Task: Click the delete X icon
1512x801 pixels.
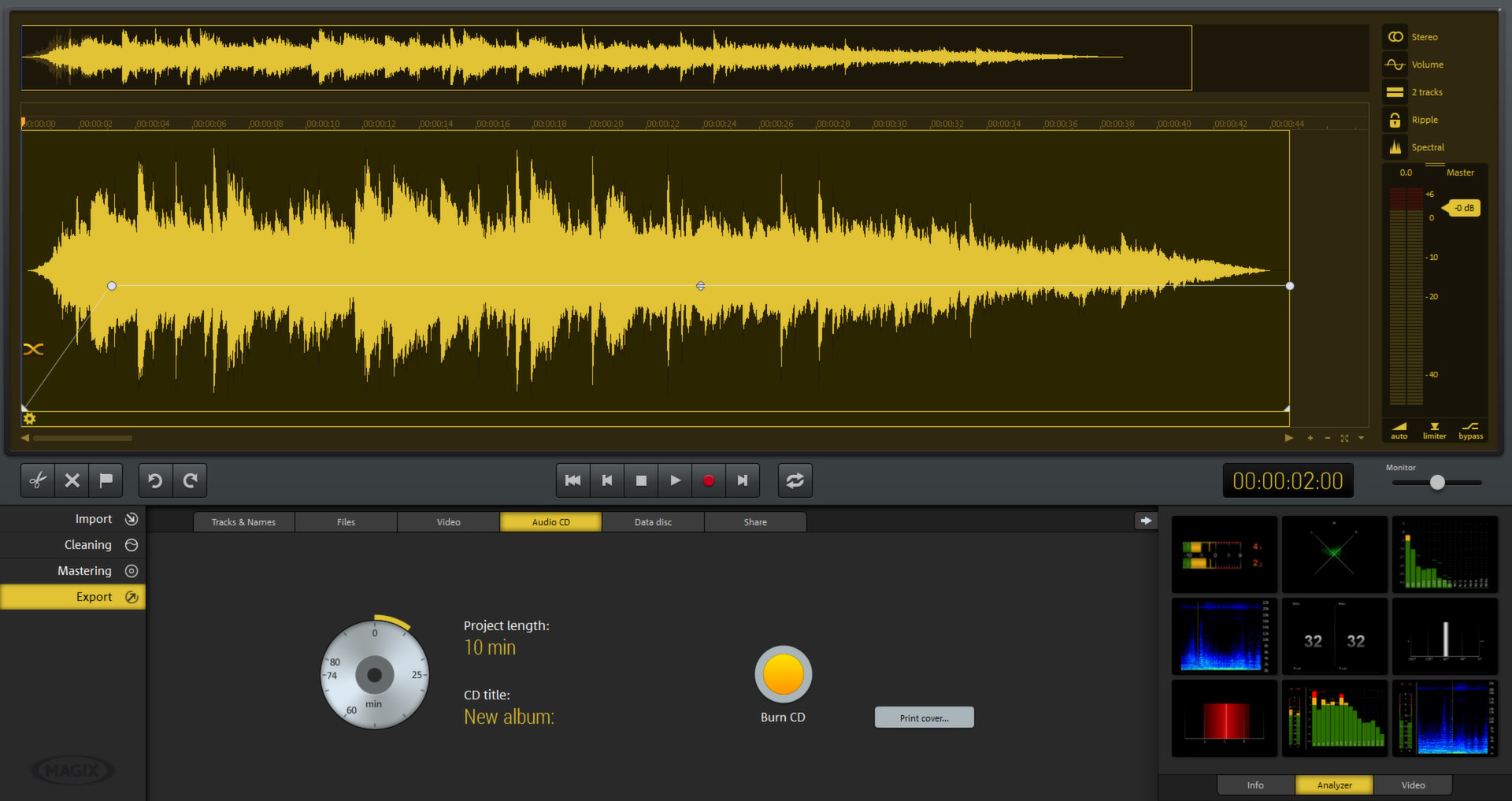Action: pos(72,480)
